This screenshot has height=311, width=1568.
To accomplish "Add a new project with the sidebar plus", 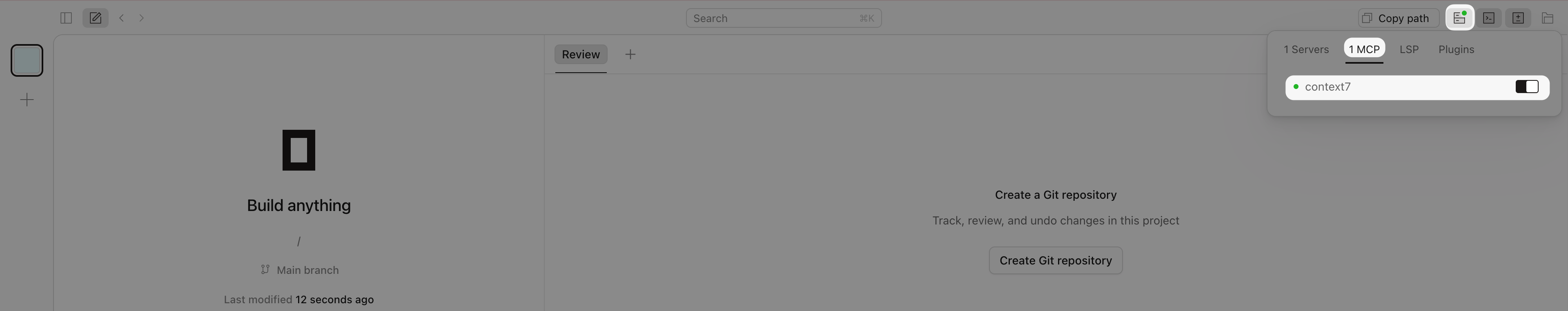I will (x=27, y=100).
